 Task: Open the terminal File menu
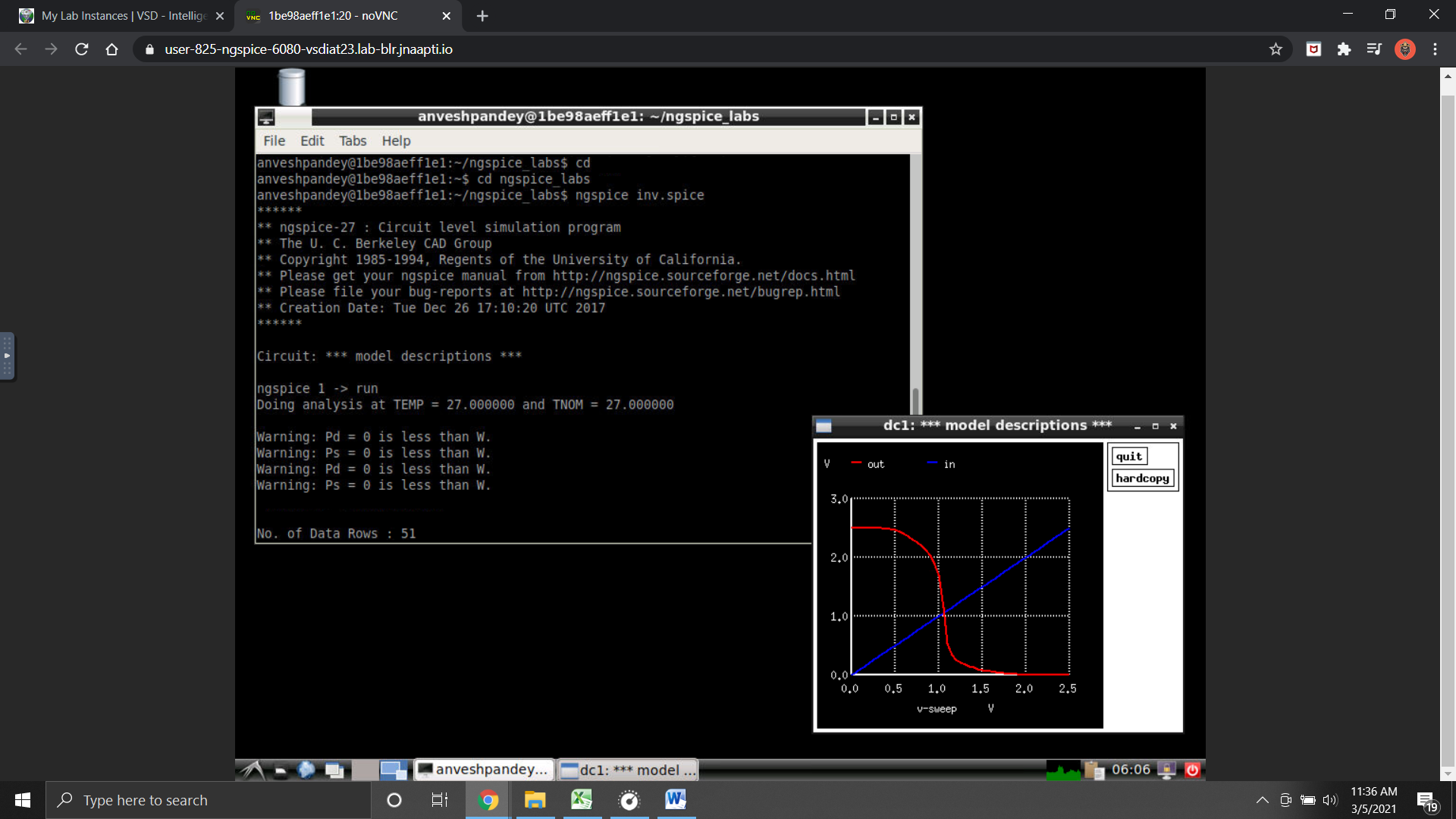[274, 141]
